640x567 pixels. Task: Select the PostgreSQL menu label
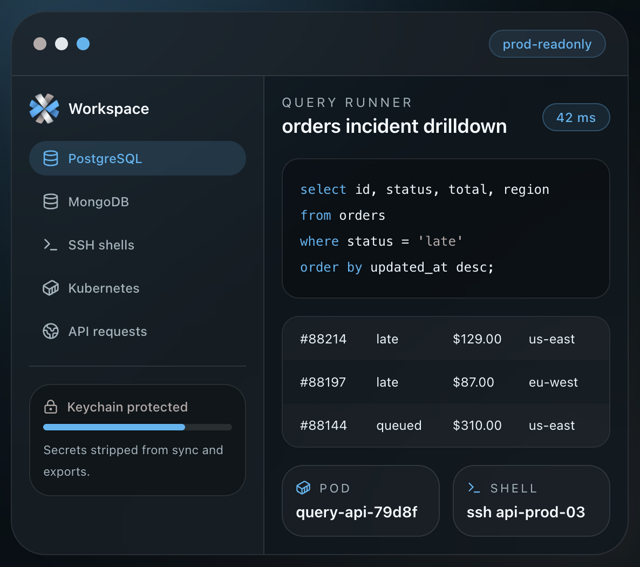click(x=105, y=158)
